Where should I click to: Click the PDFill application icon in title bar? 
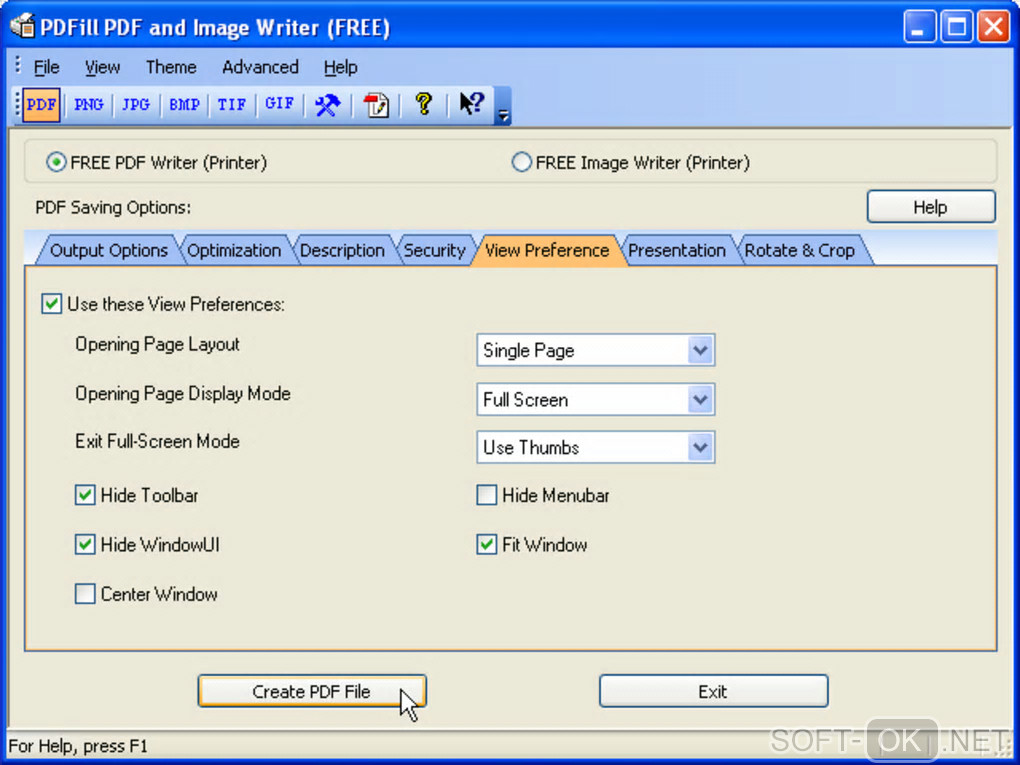tap(21, 27)
